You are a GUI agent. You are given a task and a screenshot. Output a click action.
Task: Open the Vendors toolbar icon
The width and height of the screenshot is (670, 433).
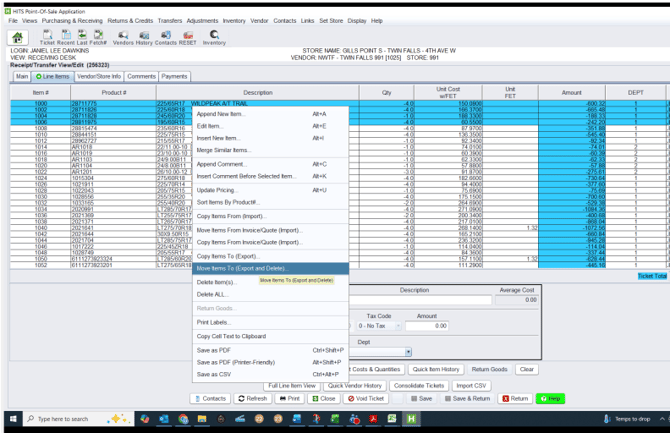pyautogui.click(x=123, y=37)
